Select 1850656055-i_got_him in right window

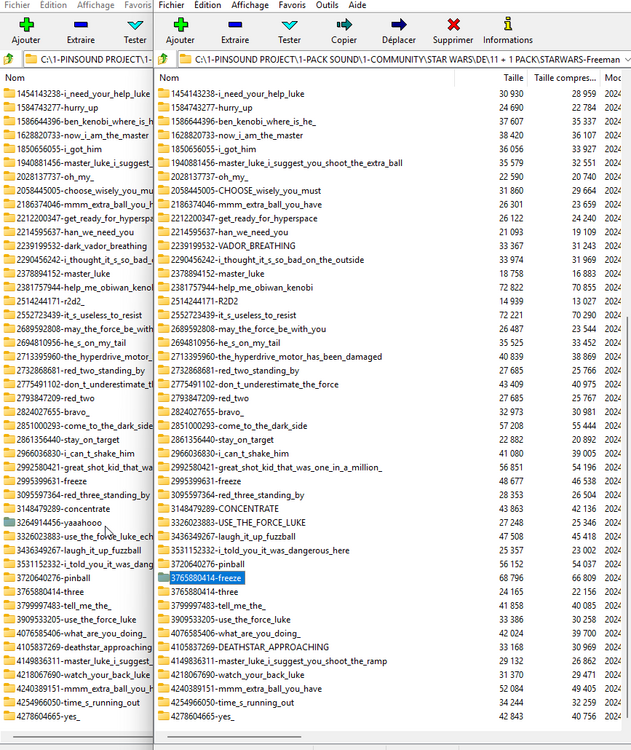[x=213, y=149]
